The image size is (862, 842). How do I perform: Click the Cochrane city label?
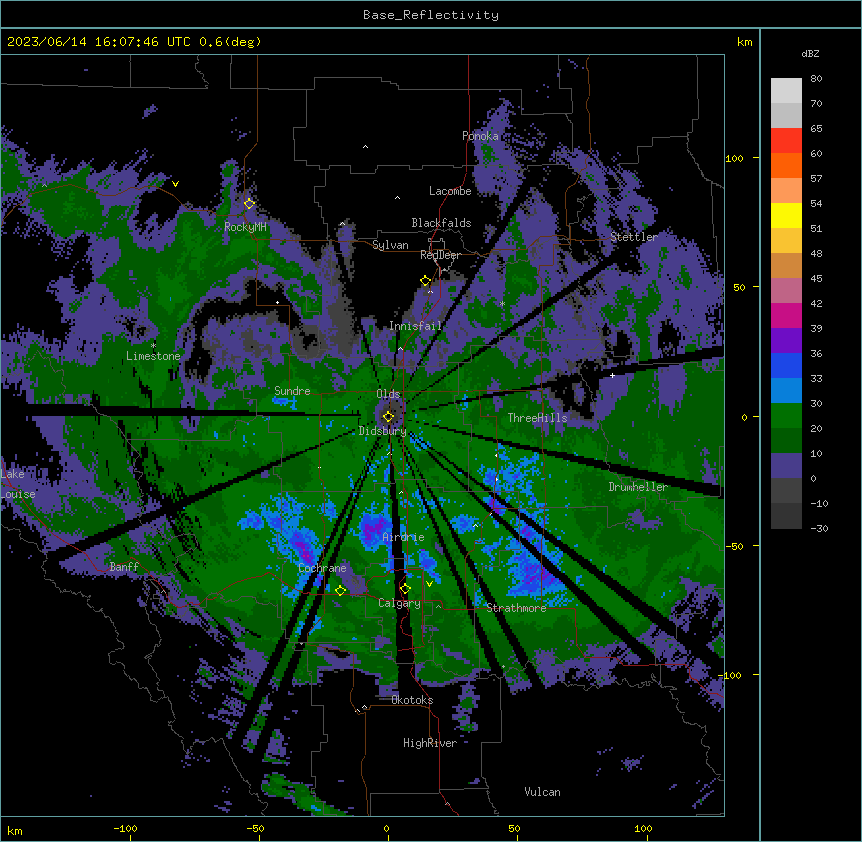(x=322, y=568)
